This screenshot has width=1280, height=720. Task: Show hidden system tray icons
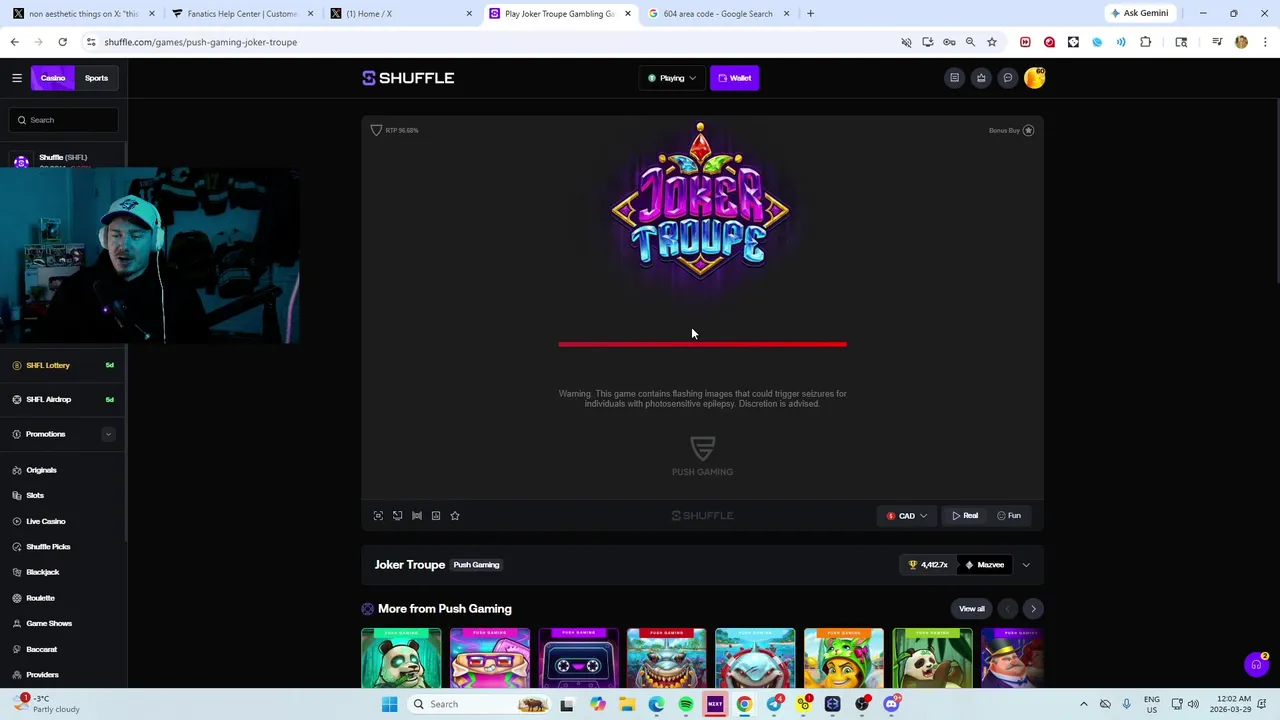click(x=1083, y=704)
